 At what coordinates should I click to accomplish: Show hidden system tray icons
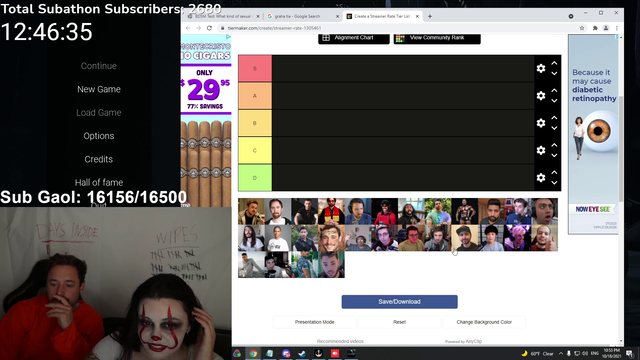click(561, 353)
